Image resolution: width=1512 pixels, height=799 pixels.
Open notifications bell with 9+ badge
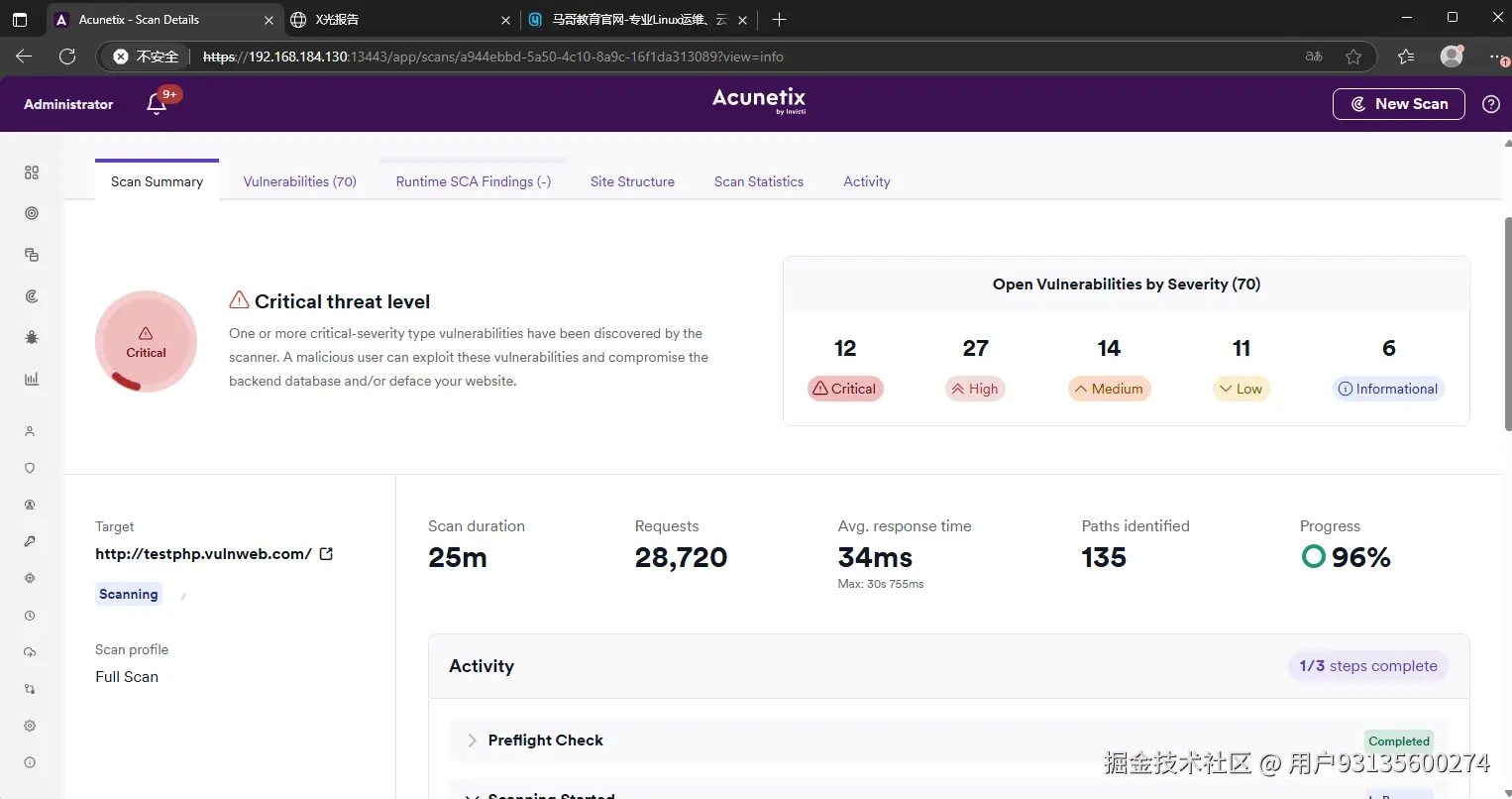tap(159, 103)
